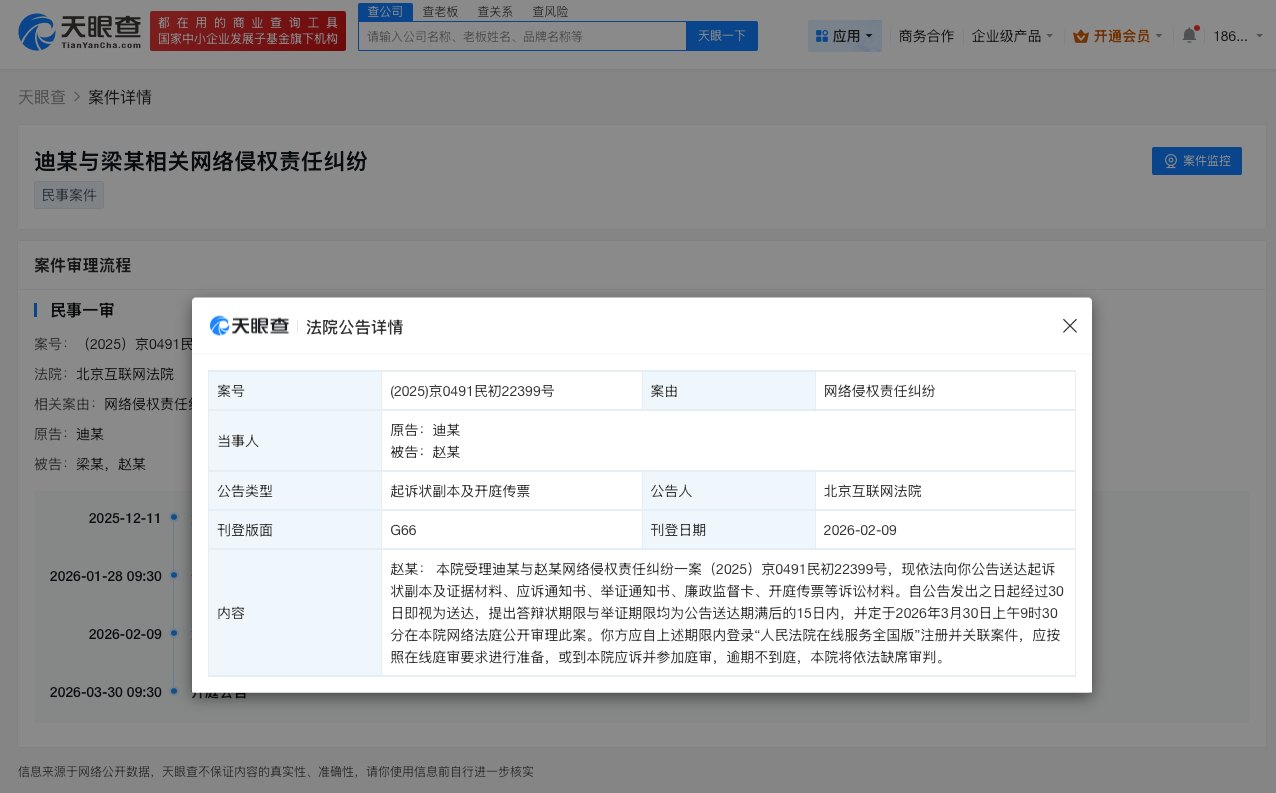Click the company name search input field
Screen dimensions: 1276x793
(x=522, y=35)
